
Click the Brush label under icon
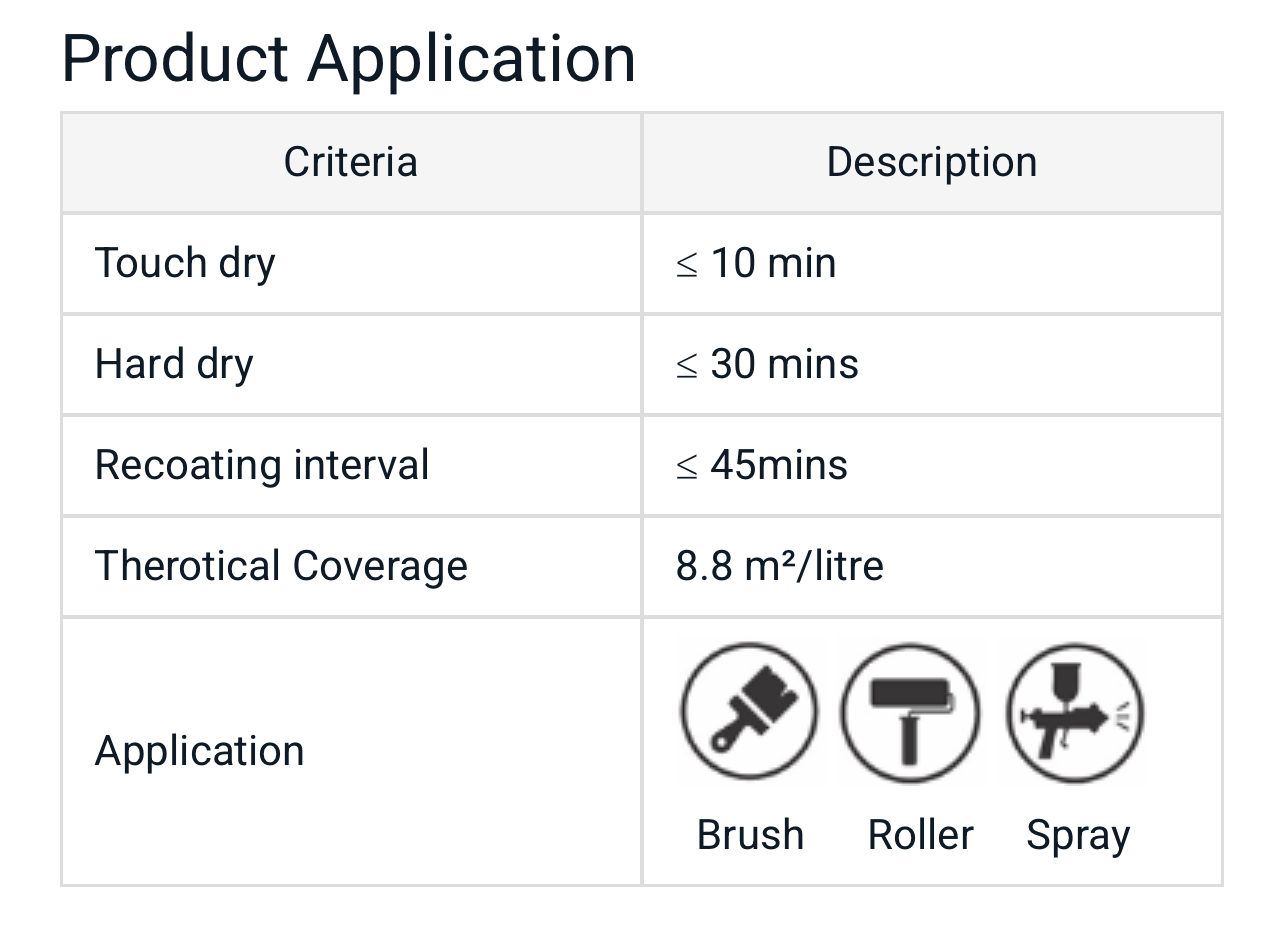point(750,835)
